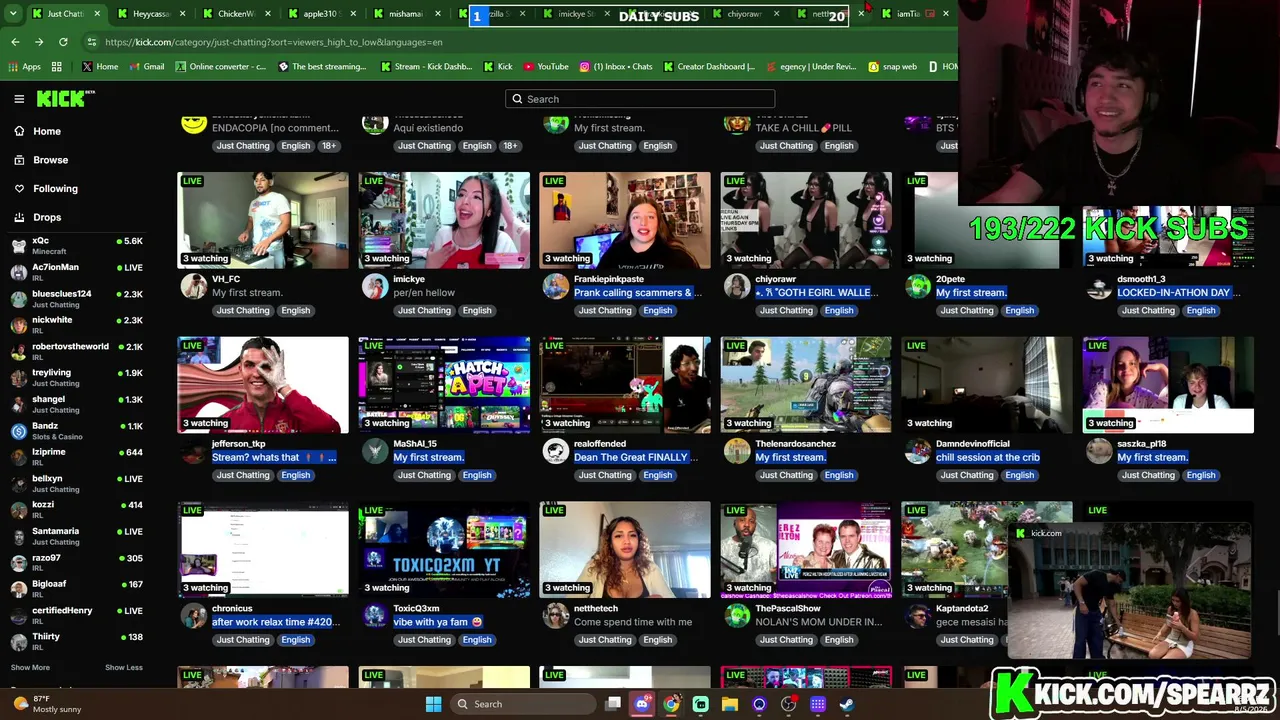The height and width of the screenshot is (720, 1280).
Task: Open the Kick hamburger sidebar menu
Action: tap(19, 99)
